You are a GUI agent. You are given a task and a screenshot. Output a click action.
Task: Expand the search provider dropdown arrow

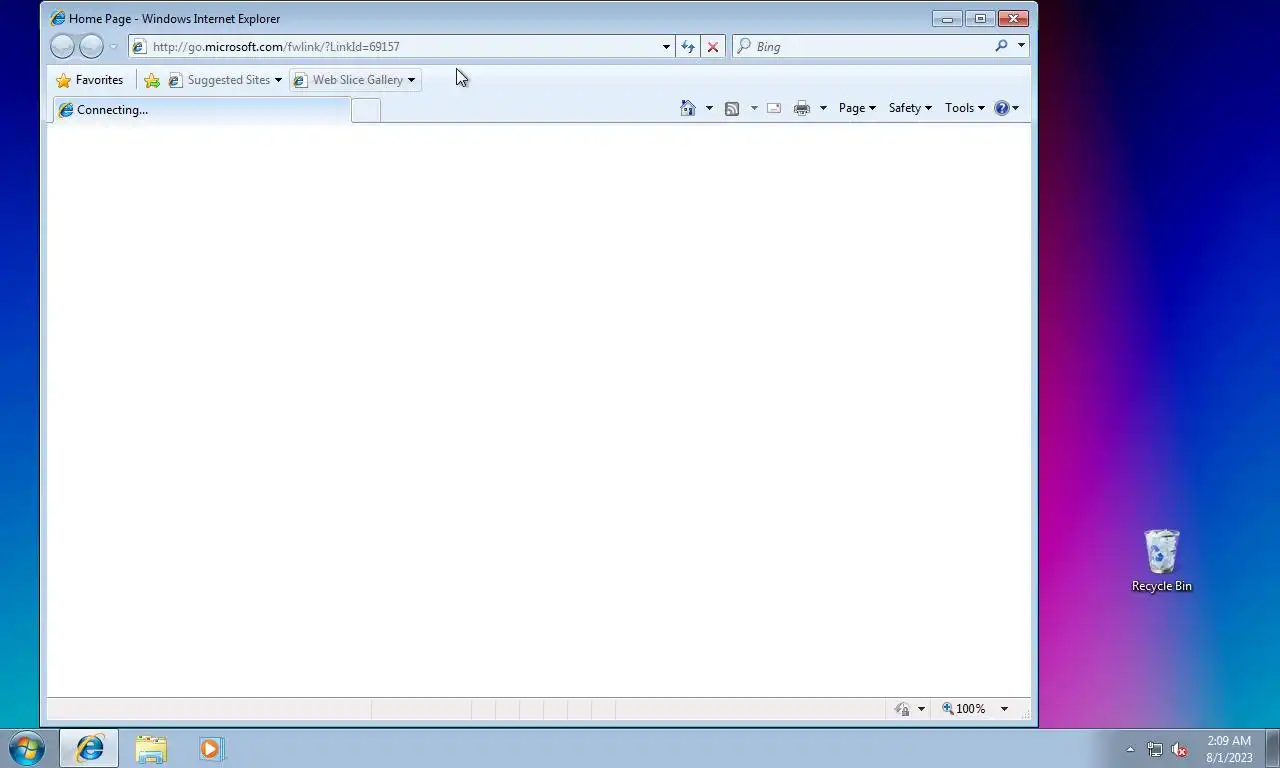pos(1021,46)
